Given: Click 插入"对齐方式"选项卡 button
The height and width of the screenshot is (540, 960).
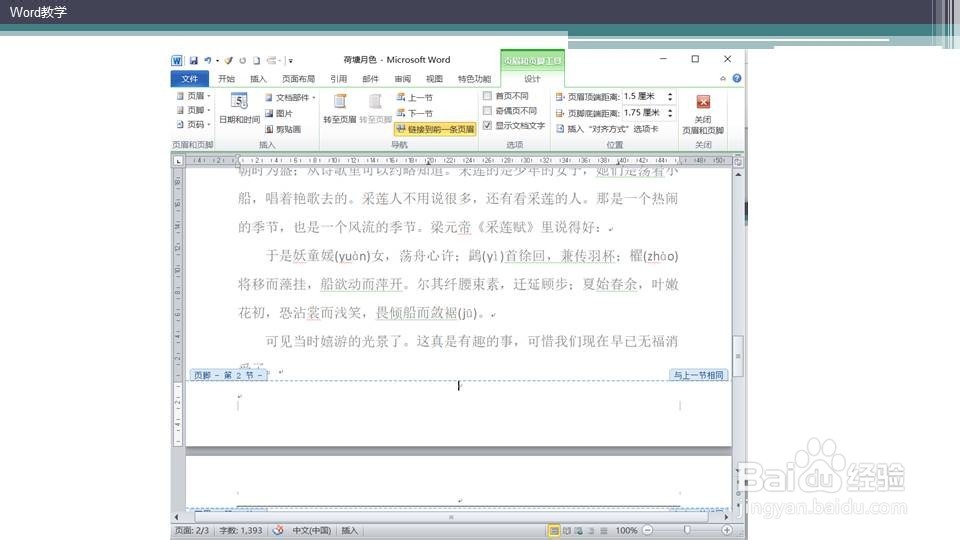Looking at the screenshot, I should 607,129.
